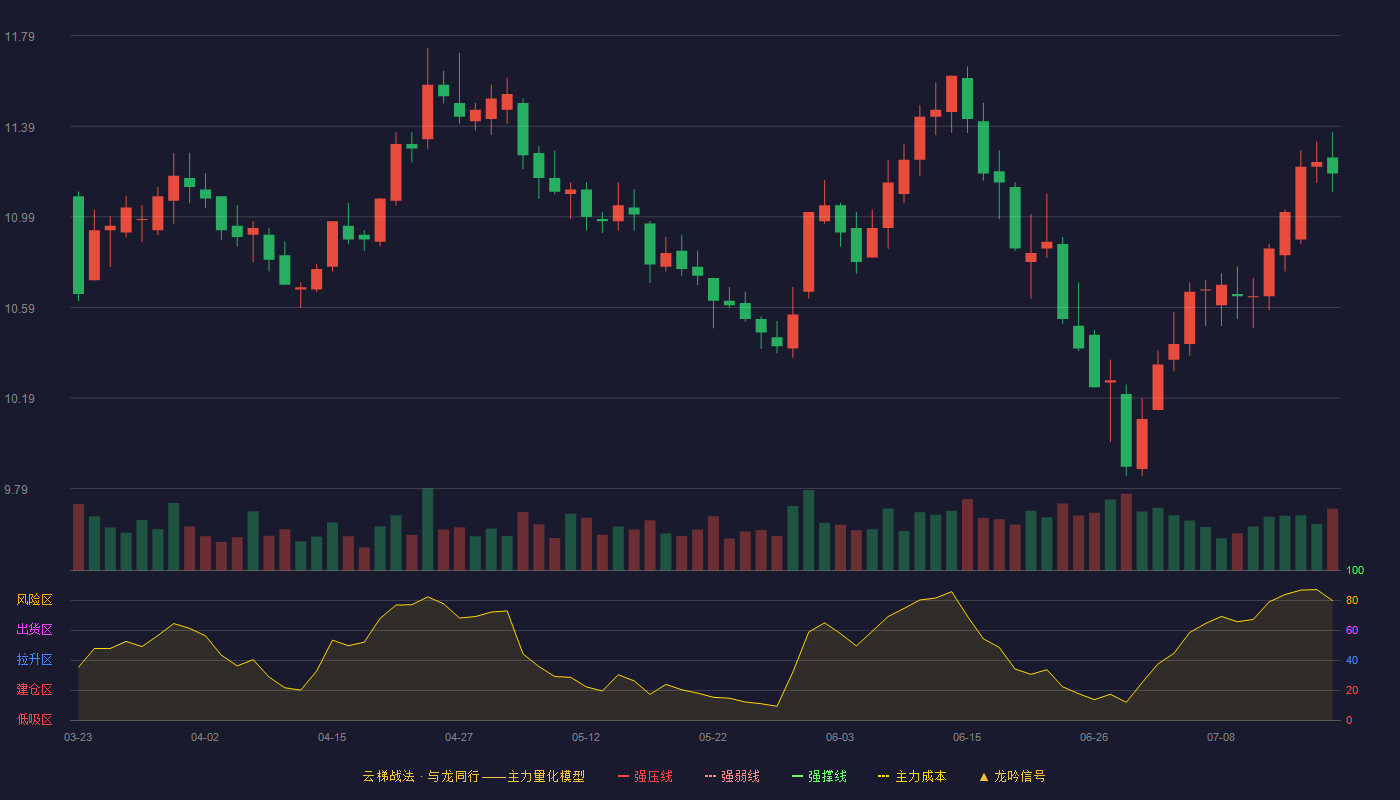Image resolution: width=1400 pixels, height=800 pixels.
Task: Select the 04-27 date axis label
Action: 459,737
